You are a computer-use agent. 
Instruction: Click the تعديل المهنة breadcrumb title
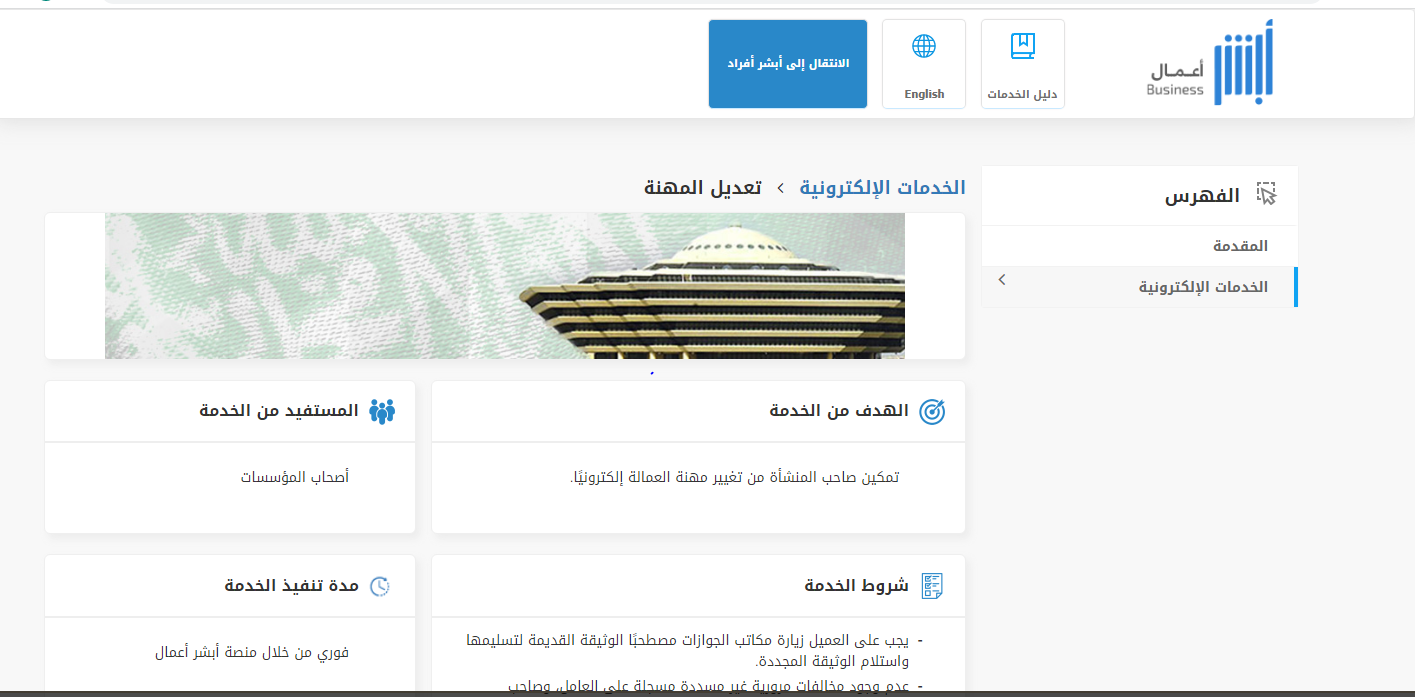coord(703,188)
